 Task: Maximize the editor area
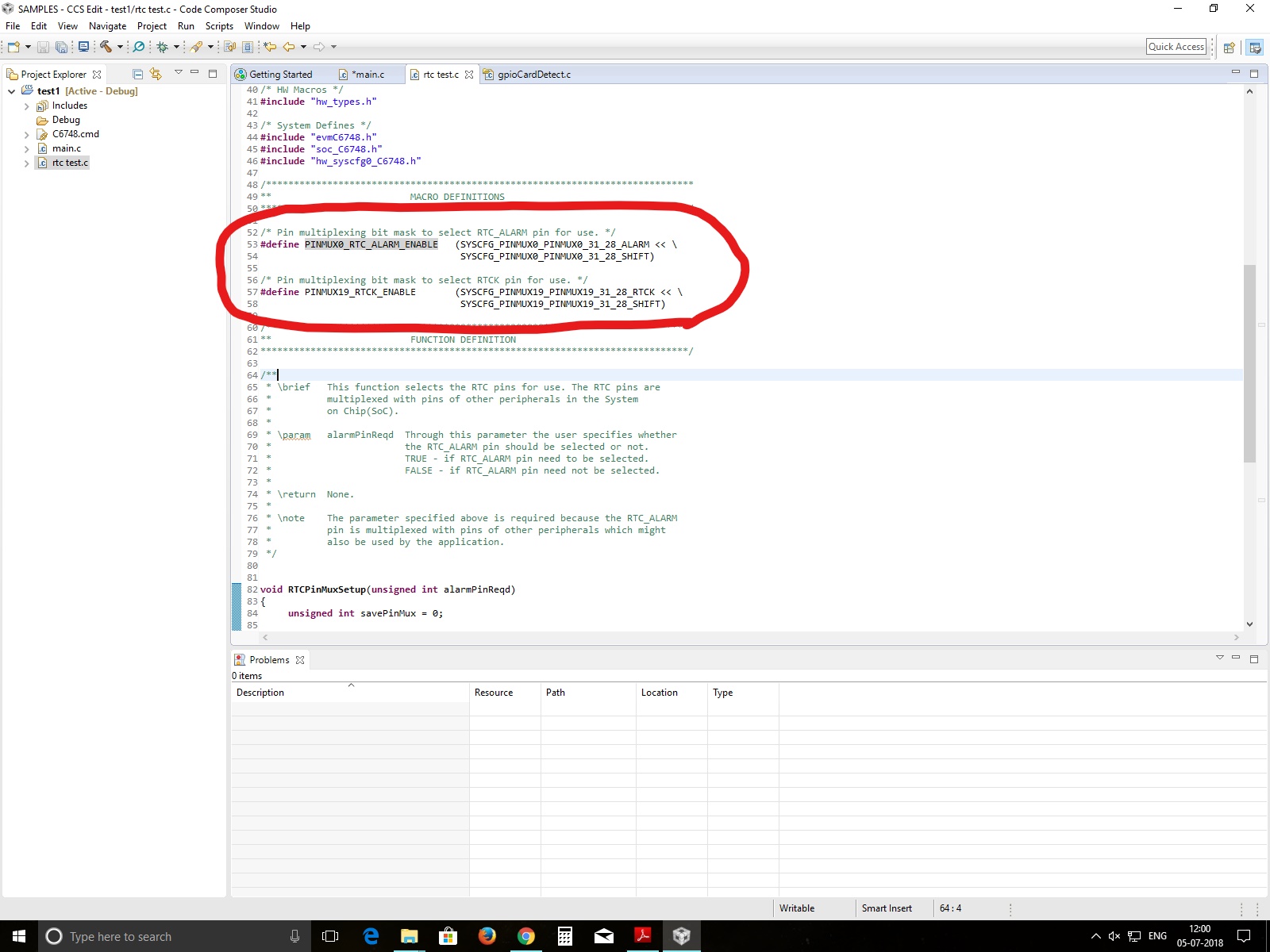[1254, 73]
